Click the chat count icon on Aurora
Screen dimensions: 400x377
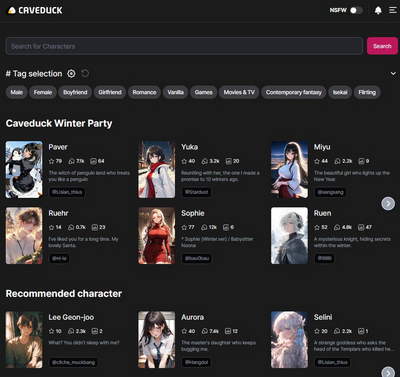[204, 331]
